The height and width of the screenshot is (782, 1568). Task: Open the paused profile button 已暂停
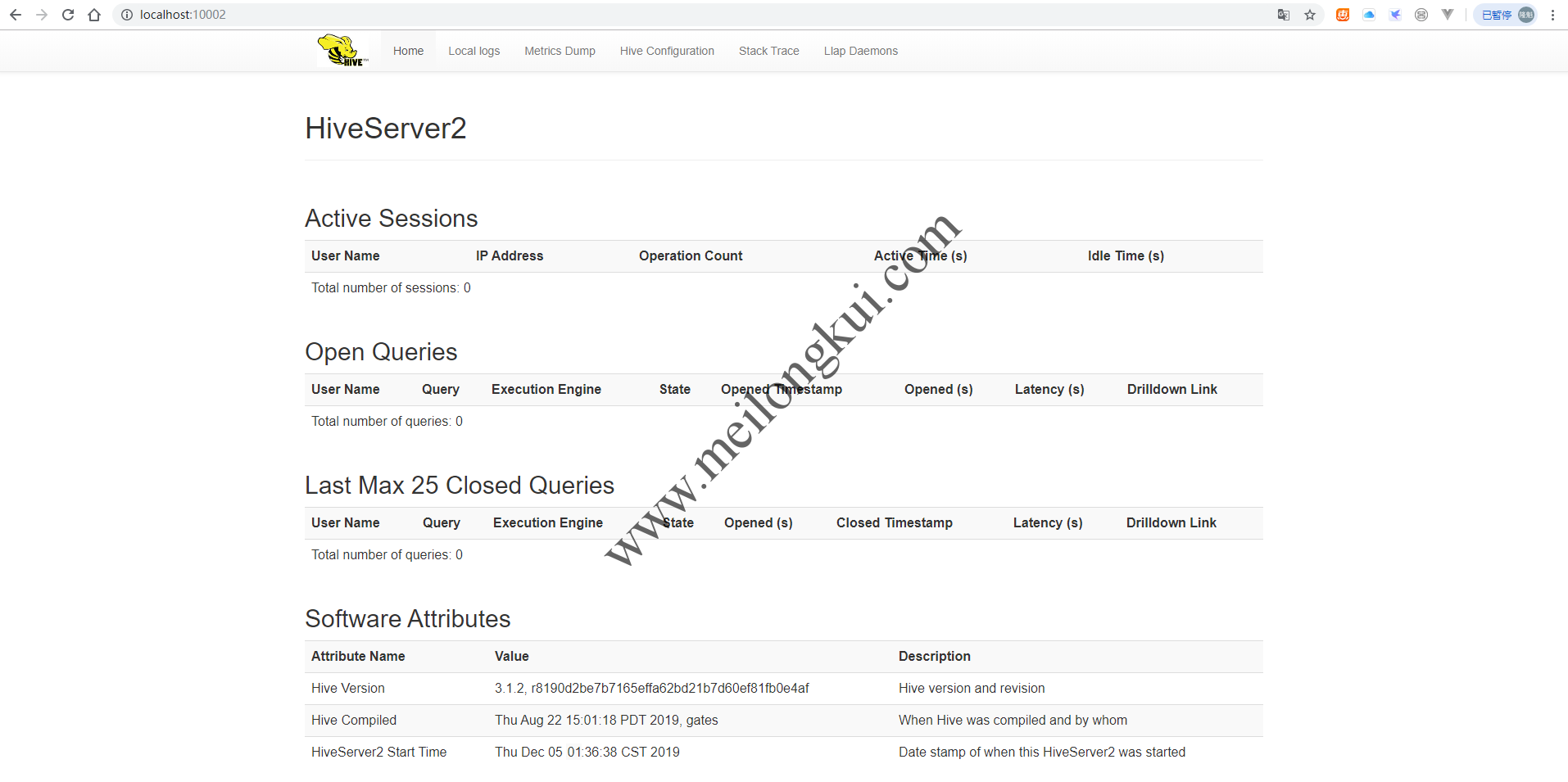pyautogui.click(x=1507, y=15)
